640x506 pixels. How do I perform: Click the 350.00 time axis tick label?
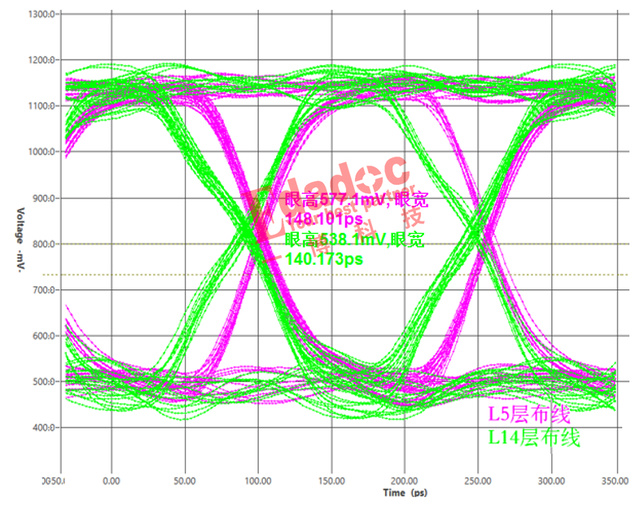coord(615,481)
